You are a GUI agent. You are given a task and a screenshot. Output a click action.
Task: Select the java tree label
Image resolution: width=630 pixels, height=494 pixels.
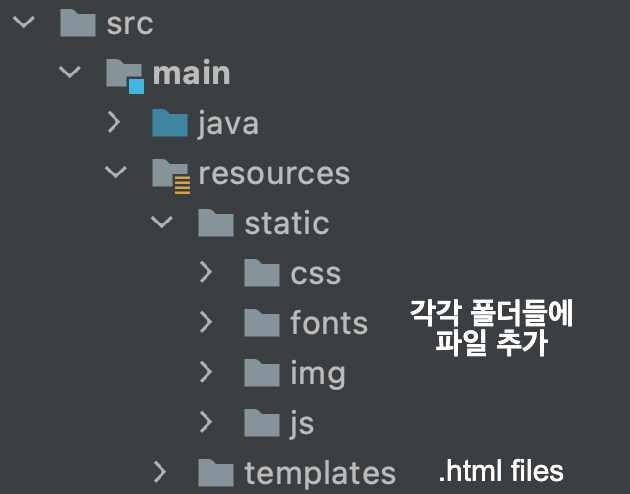(228, 123)
